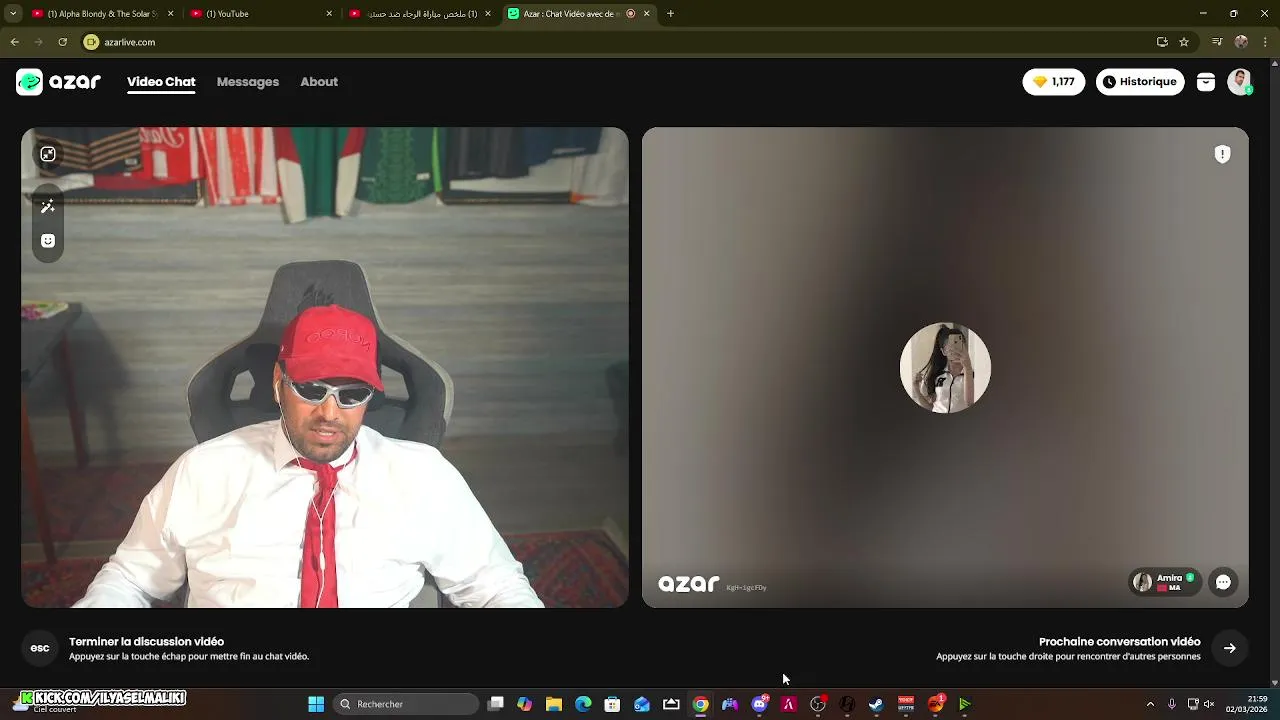The width and height of the screenshot is (1280, 720).
Task: Show hidden system tray icons
Action: (x=1150, y=704)
